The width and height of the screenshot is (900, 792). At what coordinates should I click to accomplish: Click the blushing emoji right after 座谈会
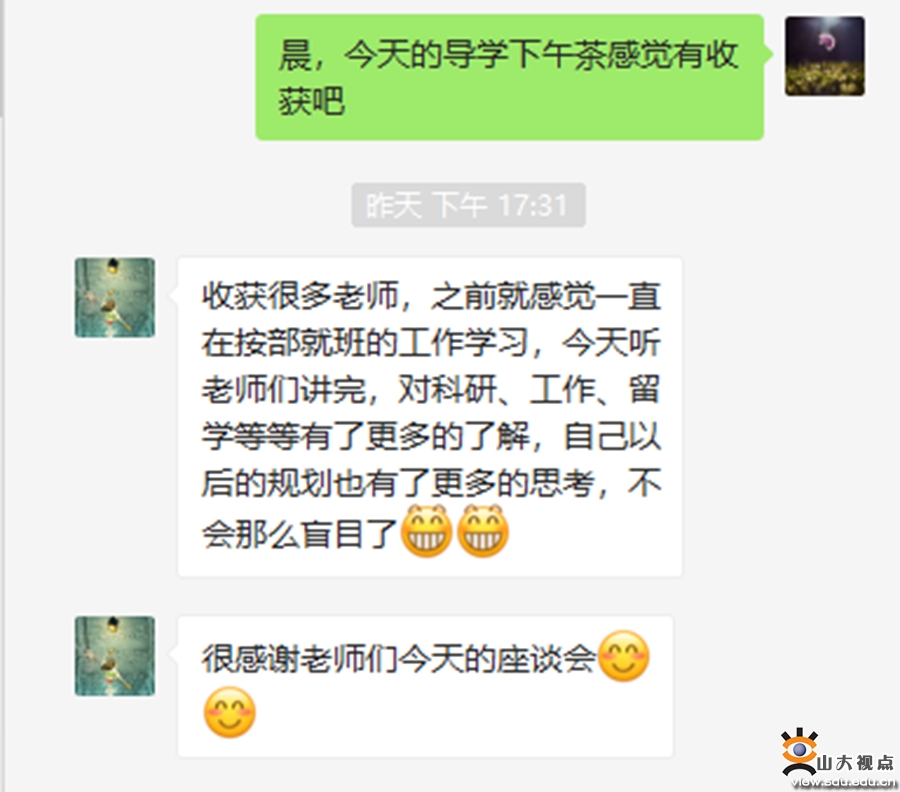623,656
